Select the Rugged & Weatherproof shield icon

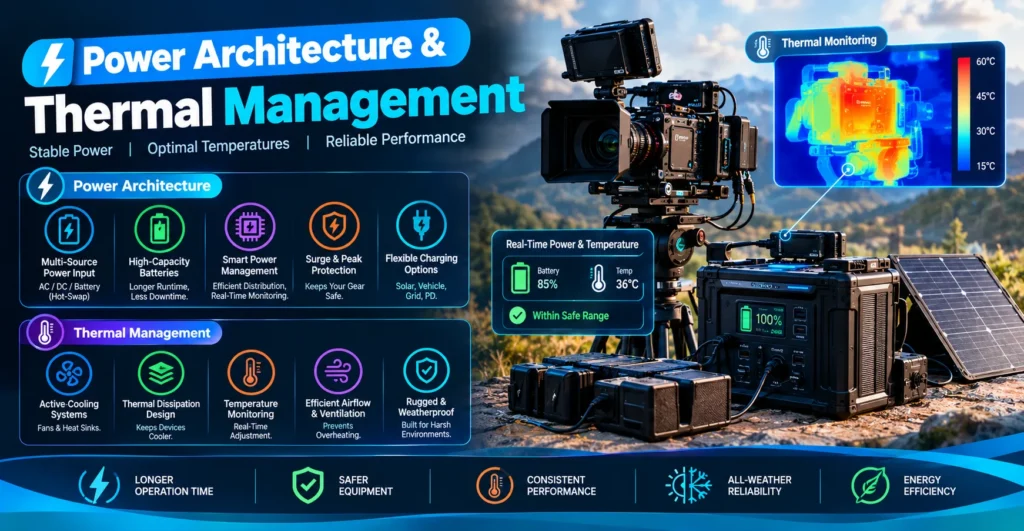pos(426,371)
